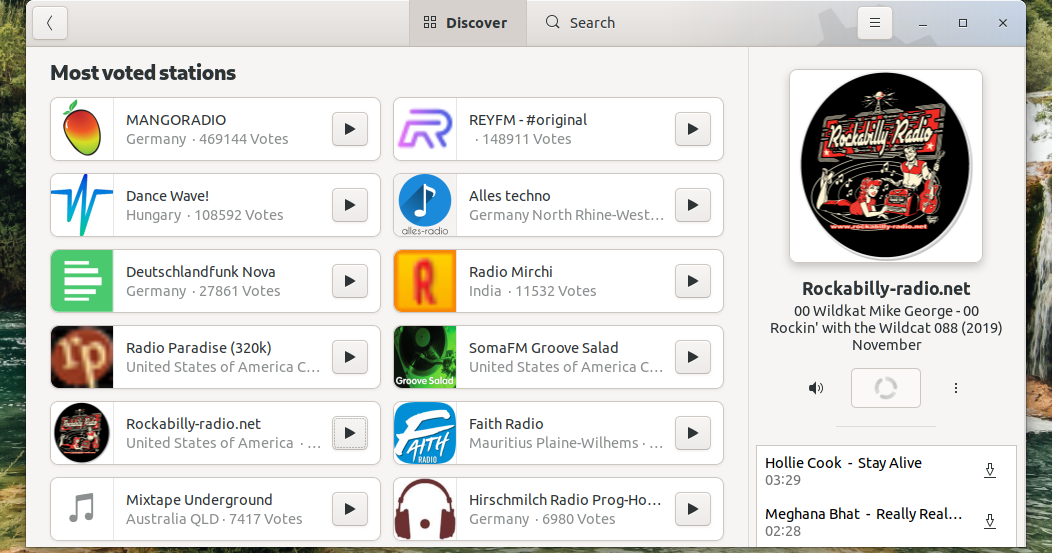Click the loading playback button in player

(x=886, y=388)
